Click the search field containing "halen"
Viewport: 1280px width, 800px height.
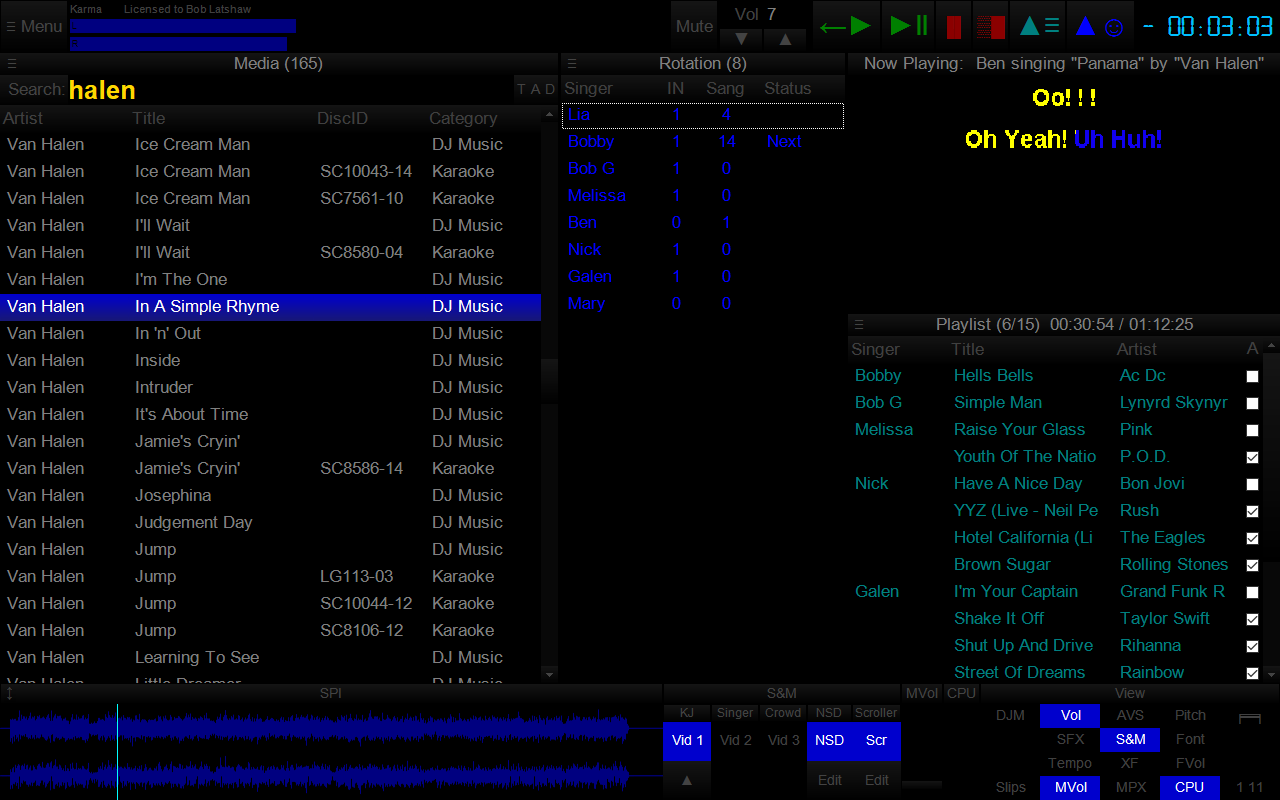point(290,90)
